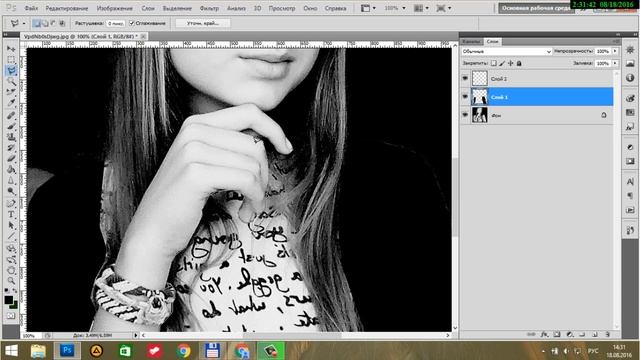Choose Add to selection mode
Viewport: 640px width, 360px height.
point(45,23)
